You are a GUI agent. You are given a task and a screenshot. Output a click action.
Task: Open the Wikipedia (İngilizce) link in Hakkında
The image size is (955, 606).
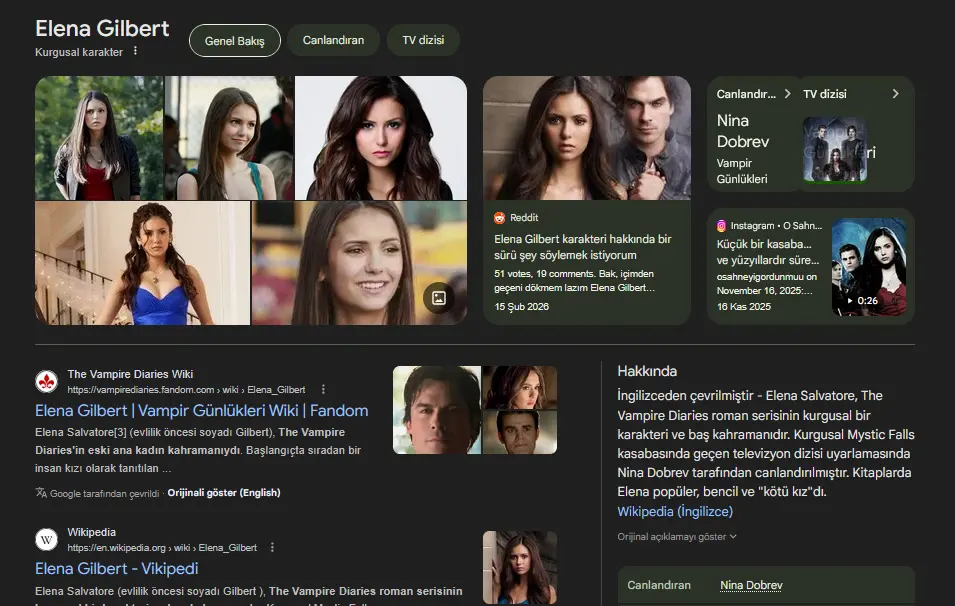(x=675, y=512)
